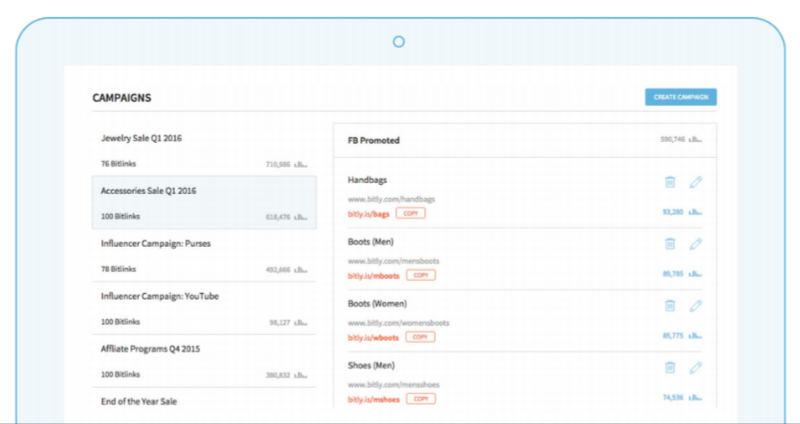The image size is (800, 424).
Task: Click trash icon for Shoes (Men)
Action: pos(670,367)
